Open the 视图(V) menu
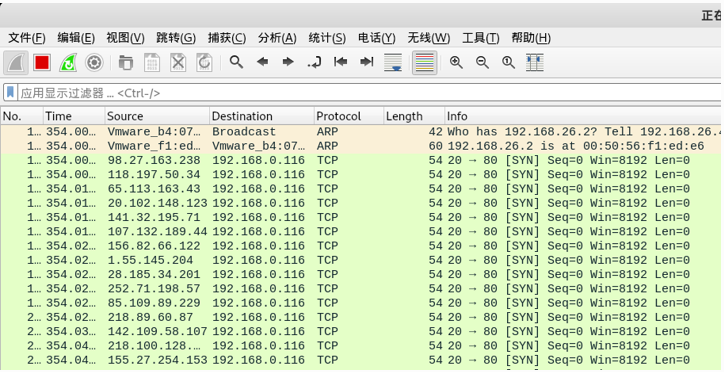The height and width of the screenshot is (372, 724). coord(125,38)
